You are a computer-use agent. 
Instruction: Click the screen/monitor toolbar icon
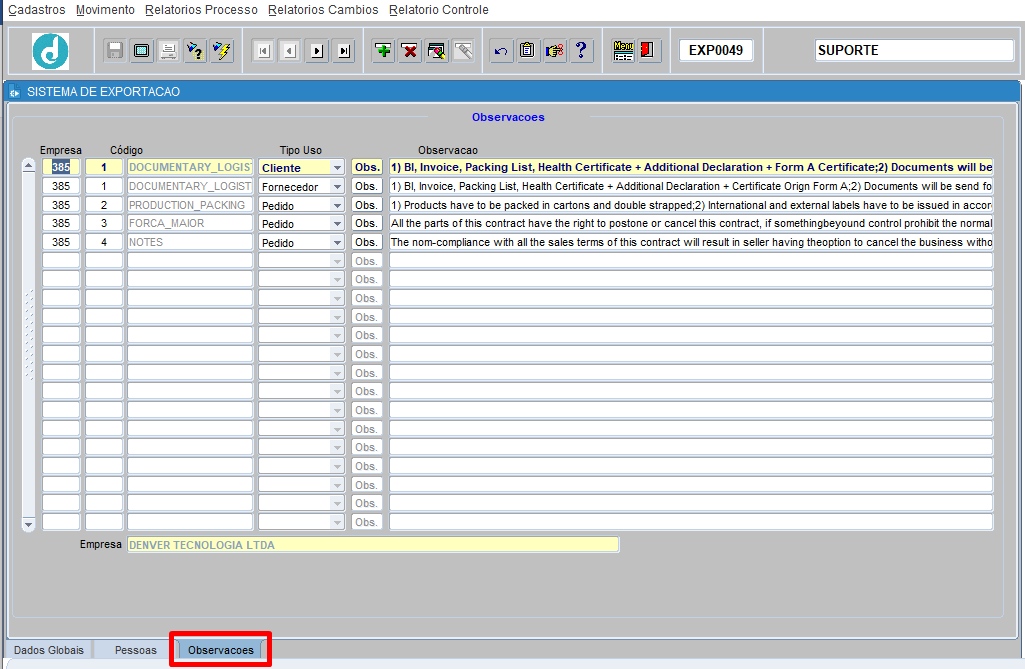click(x=141, y=50)
